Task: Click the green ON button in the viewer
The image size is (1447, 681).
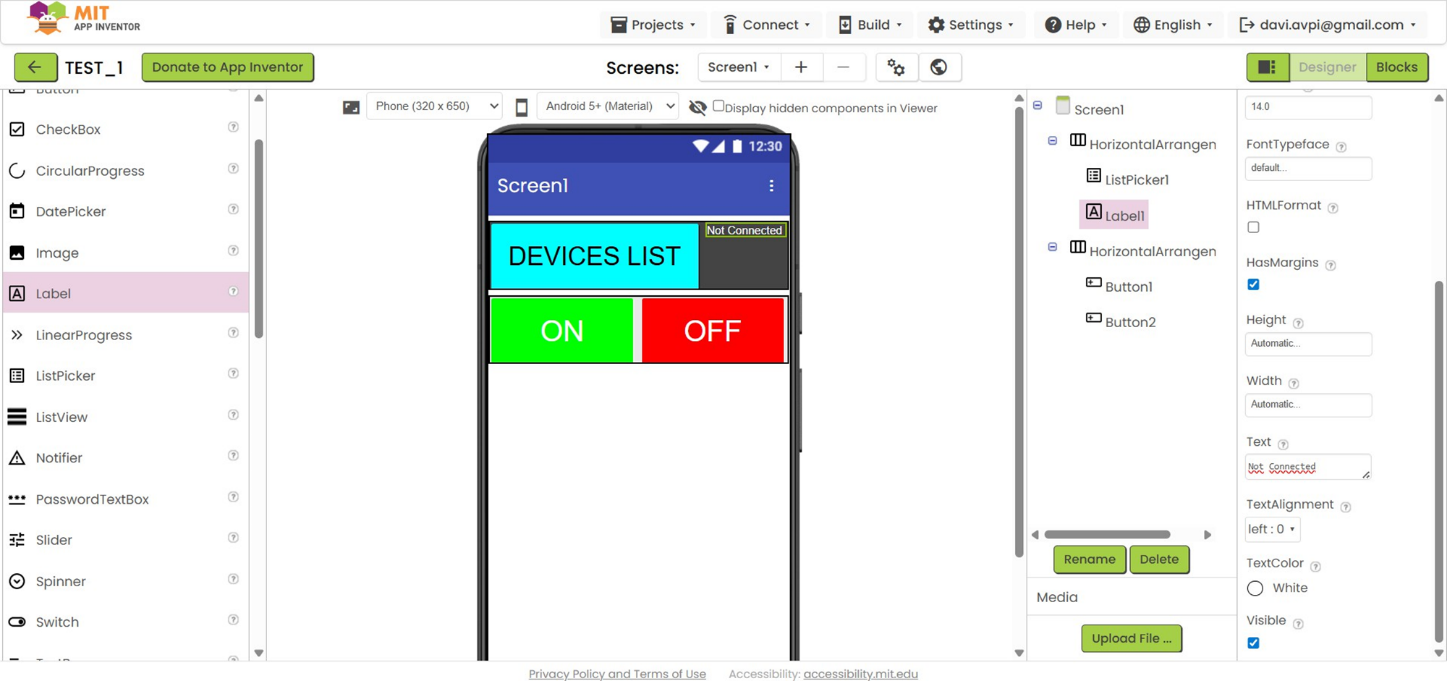Action: 562,330
